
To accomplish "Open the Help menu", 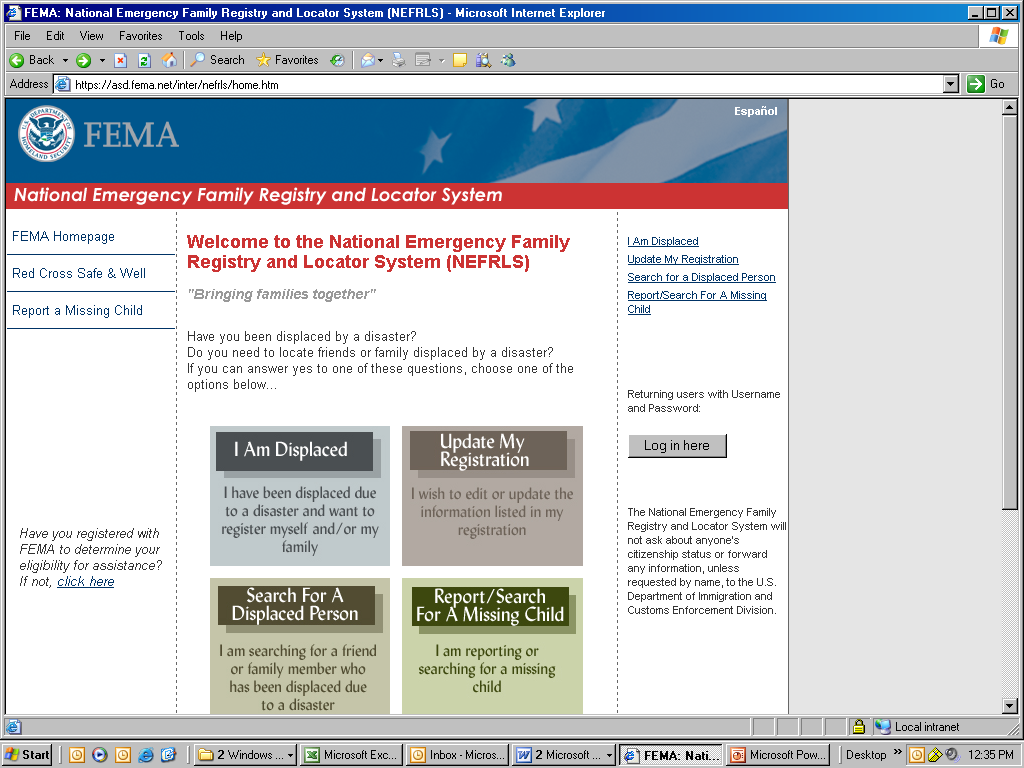I will [231, 36].
